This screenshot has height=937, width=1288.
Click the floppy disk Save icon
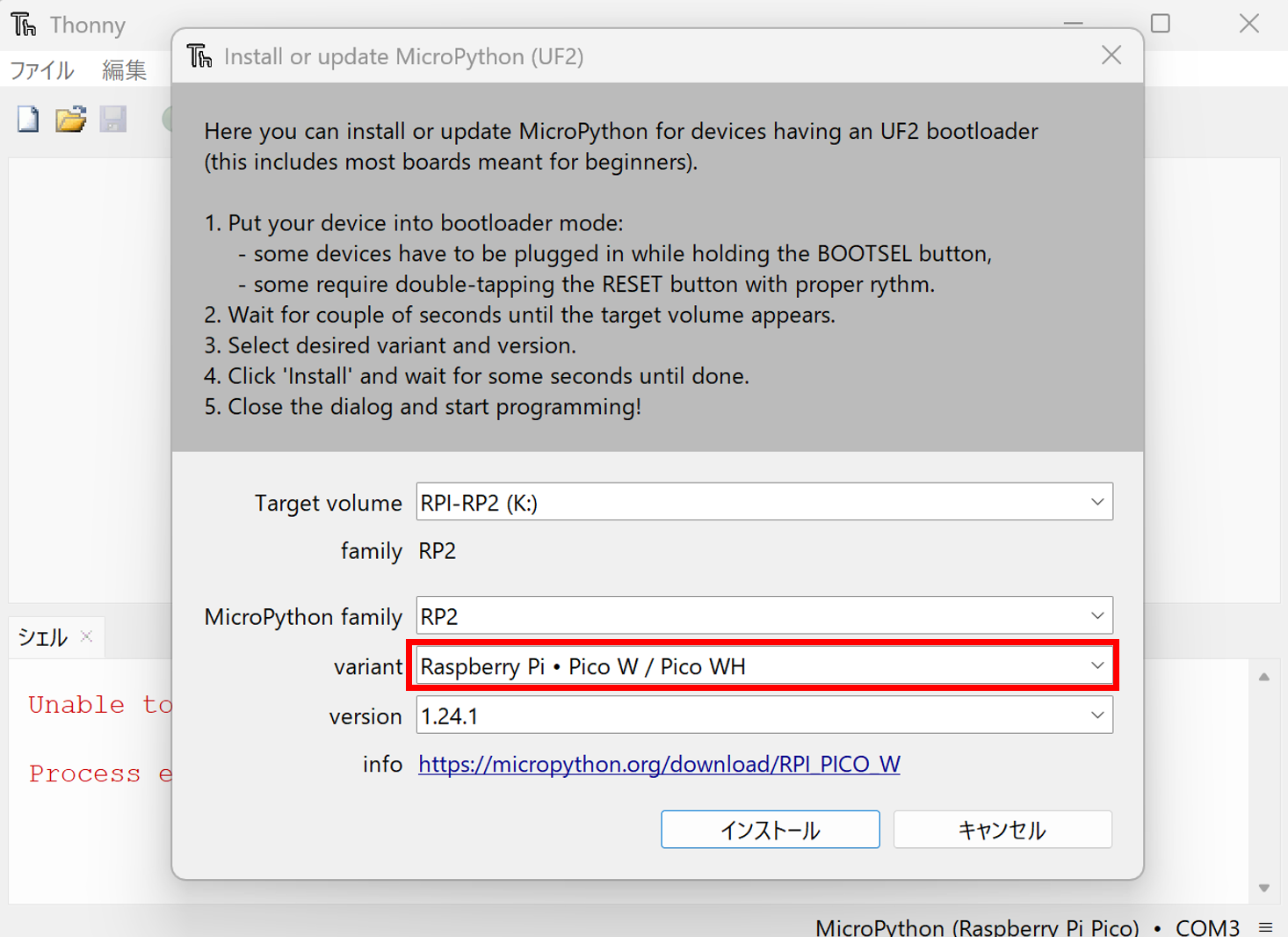pos(113,119)
